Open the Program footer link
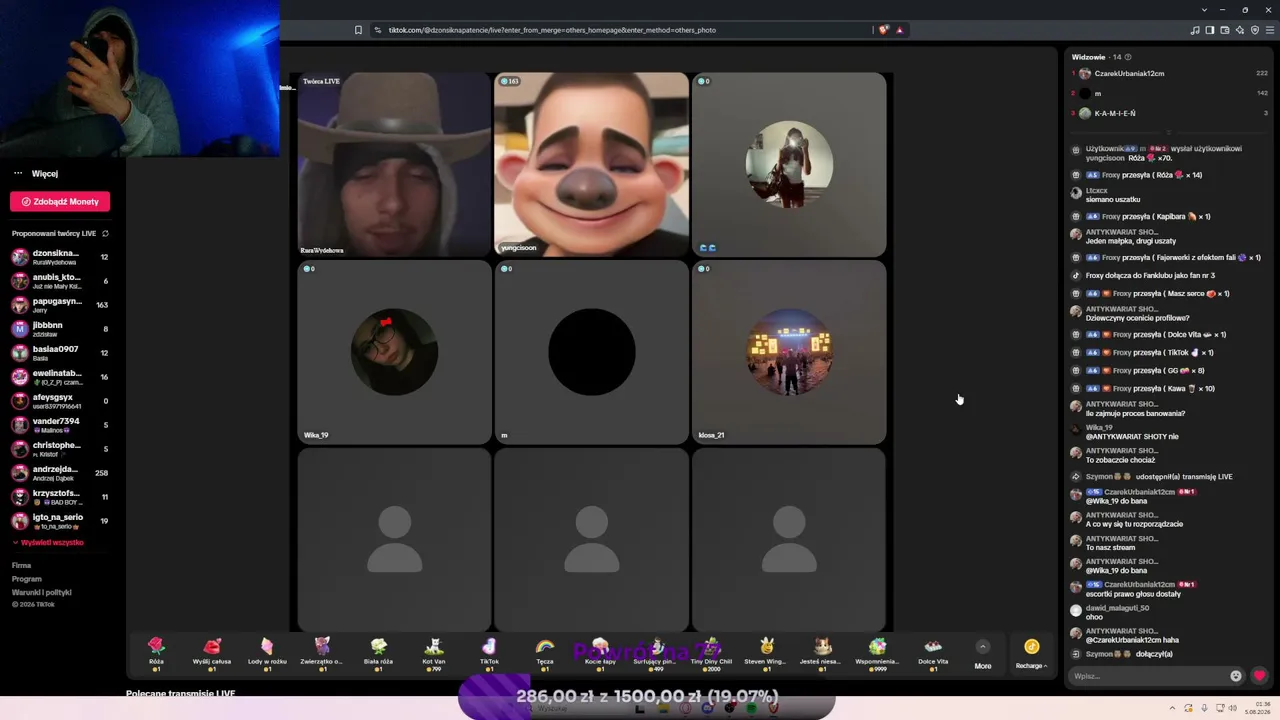The image size is (1280, 720). coord(27,579)
